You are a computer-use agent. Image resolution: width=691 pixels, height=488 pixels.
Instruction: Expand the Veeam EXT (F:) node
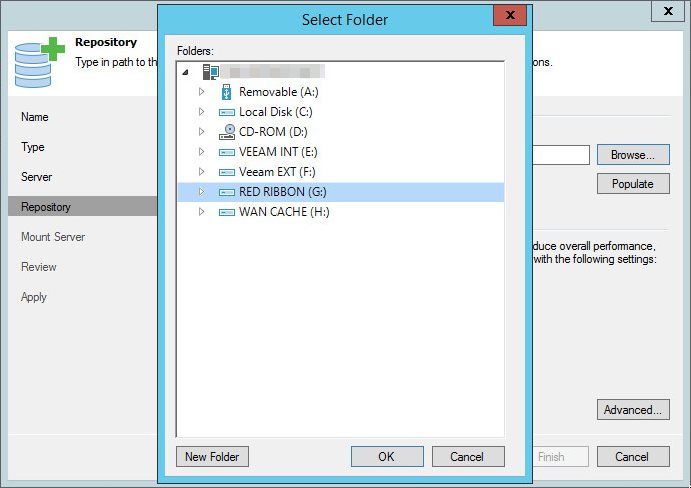point(201,171)
